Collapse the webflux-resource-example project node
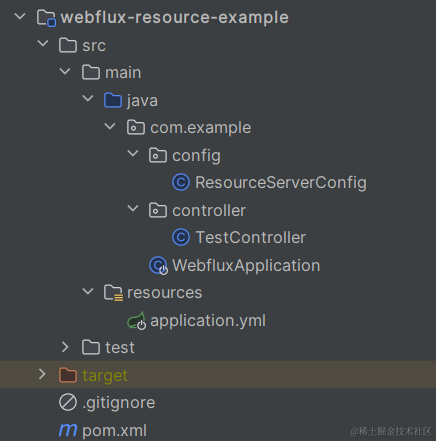This screenshot has height=441, width=436. (20, 16)
